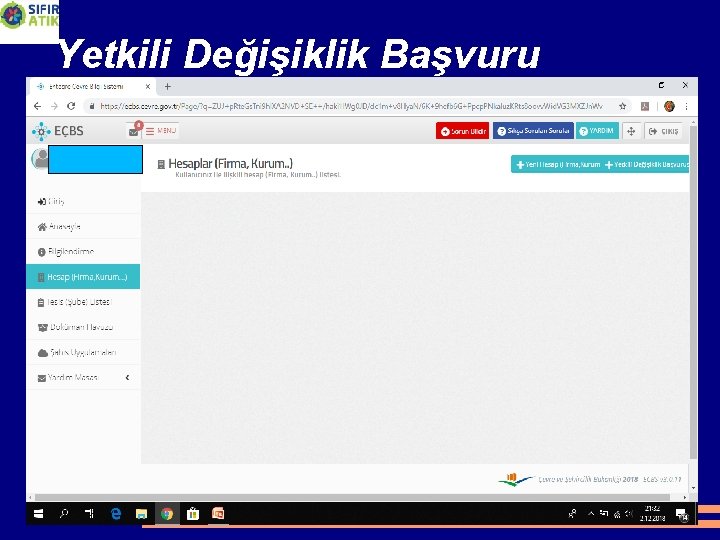
Task: Open Microsoft Store from taskbar
Action: [193, 514]
